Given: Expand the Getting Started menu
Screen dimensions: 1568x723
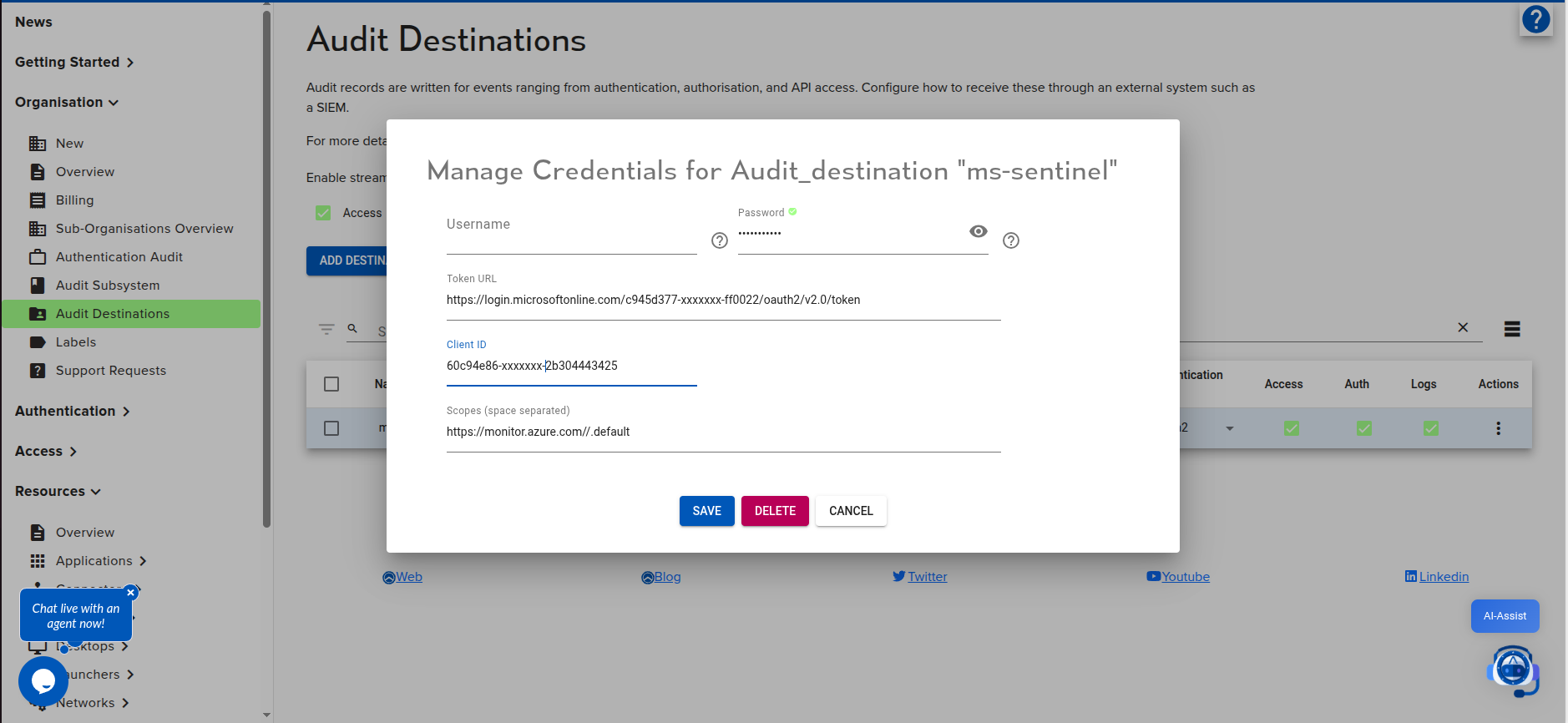Looking at the screenshot, I should pos(74,62).
